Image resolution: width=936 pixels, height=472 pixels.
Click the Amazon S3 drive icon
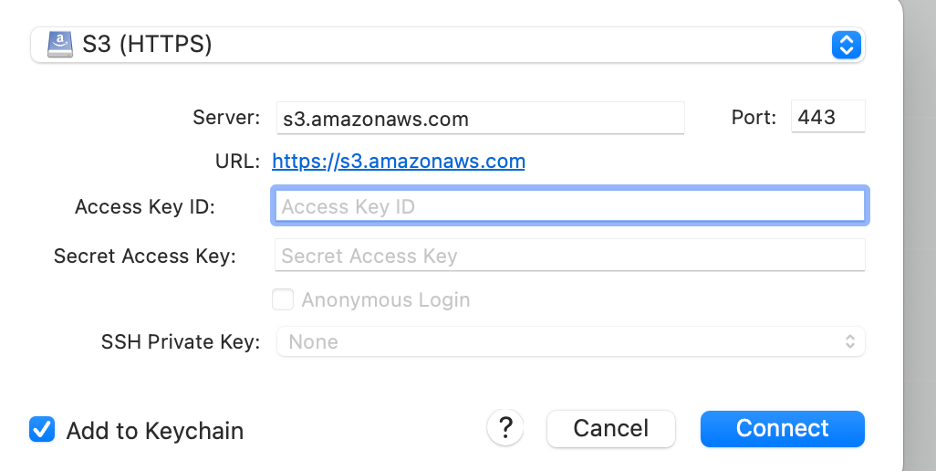click(59, 44)
